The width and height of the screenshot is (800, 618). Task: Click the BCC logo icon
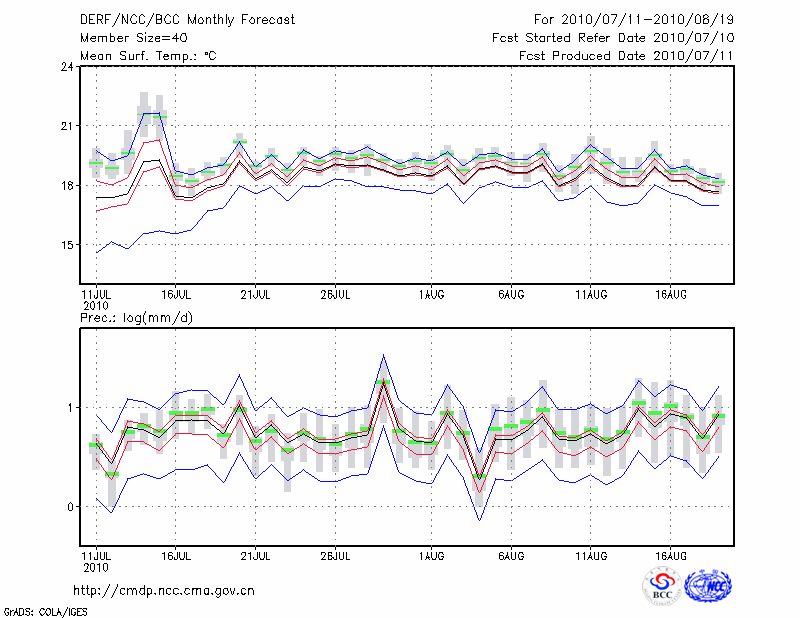tap(662, 586)
